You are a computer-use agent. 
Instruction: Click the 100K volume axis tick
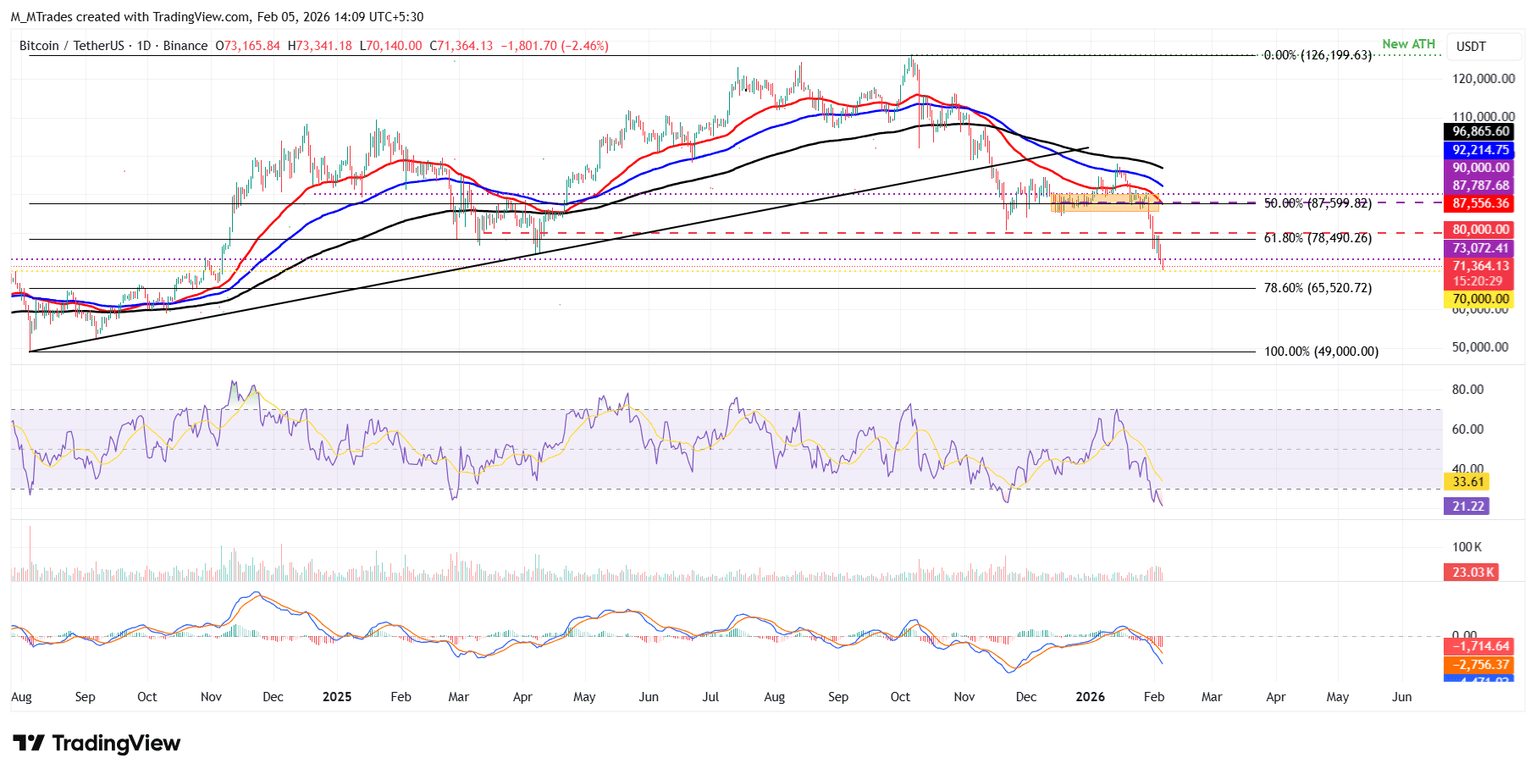tap(1467, 548)
